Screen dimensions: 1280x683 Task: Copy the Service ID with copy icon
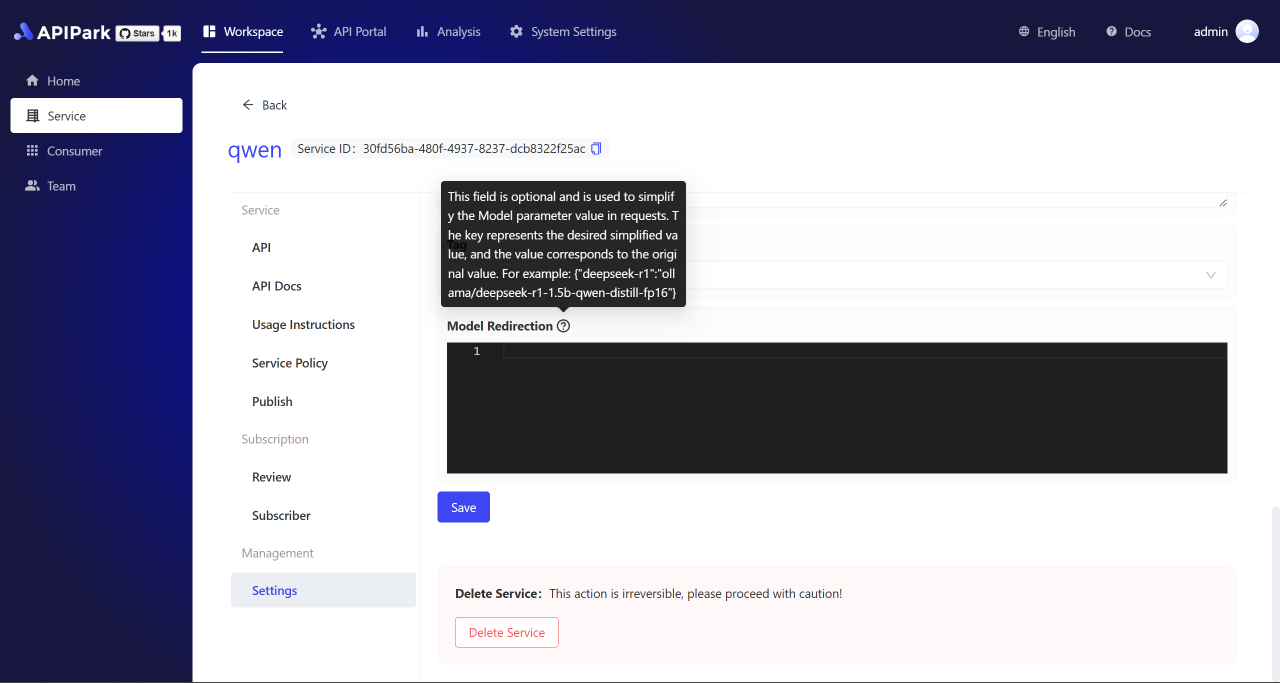(x=596, y=148)
